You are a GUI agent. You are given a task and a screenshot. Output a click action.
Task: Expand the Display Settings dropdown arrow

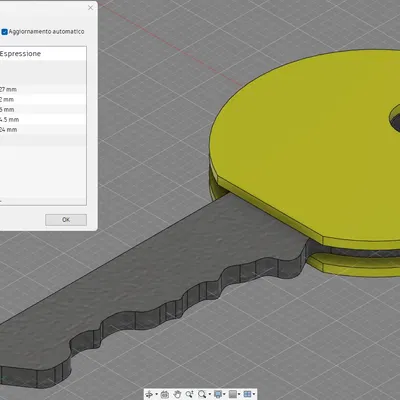[x=224, y=394]
